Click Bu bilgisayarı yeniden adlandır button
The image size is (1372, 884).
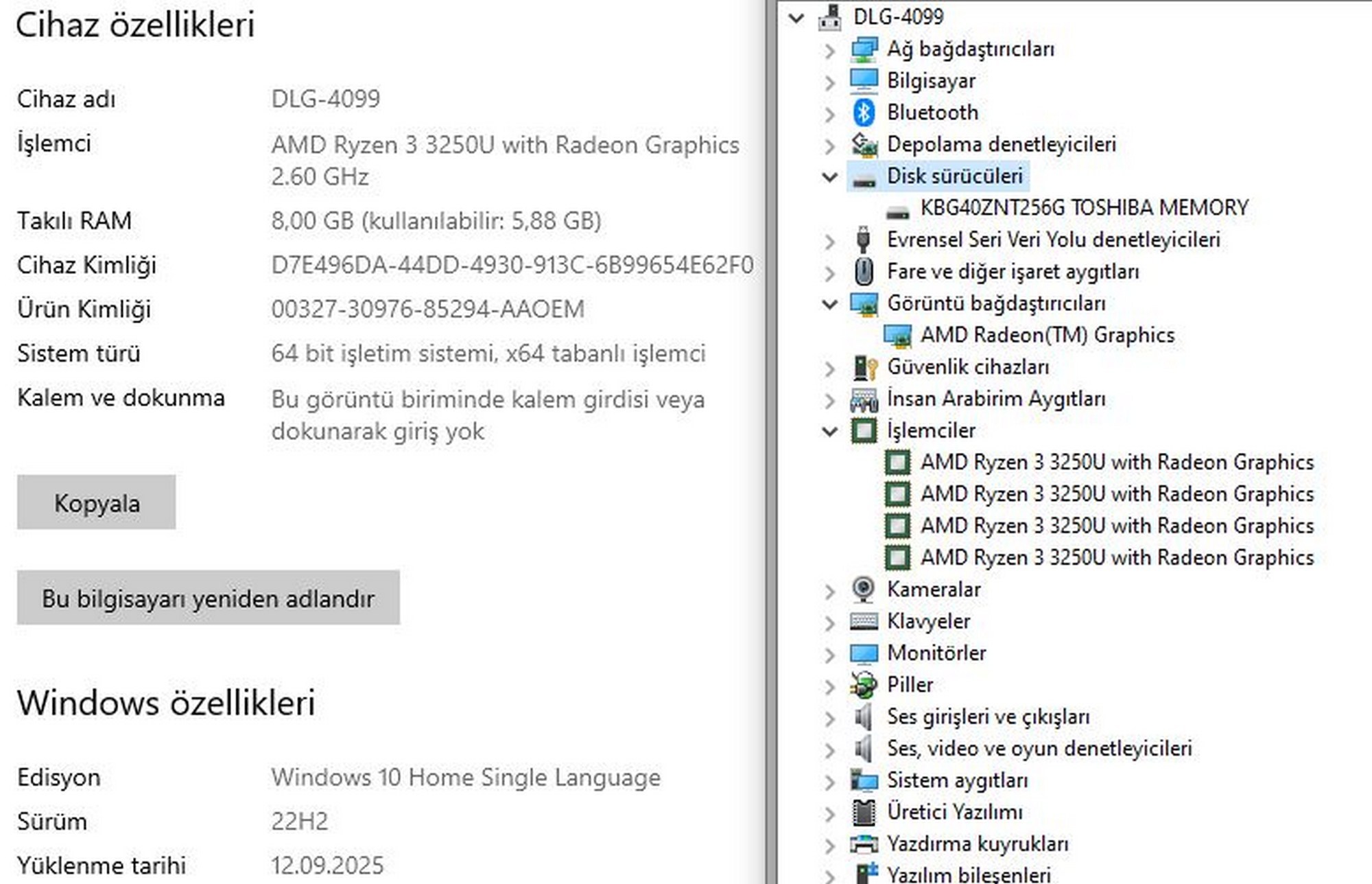(208, 597)
